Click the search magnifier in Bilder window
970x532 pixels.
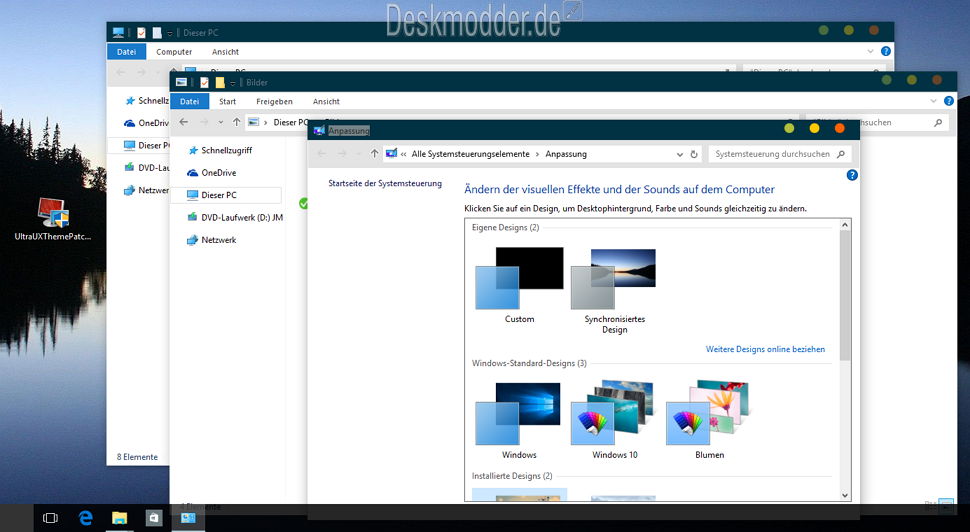tap(938, 122)
